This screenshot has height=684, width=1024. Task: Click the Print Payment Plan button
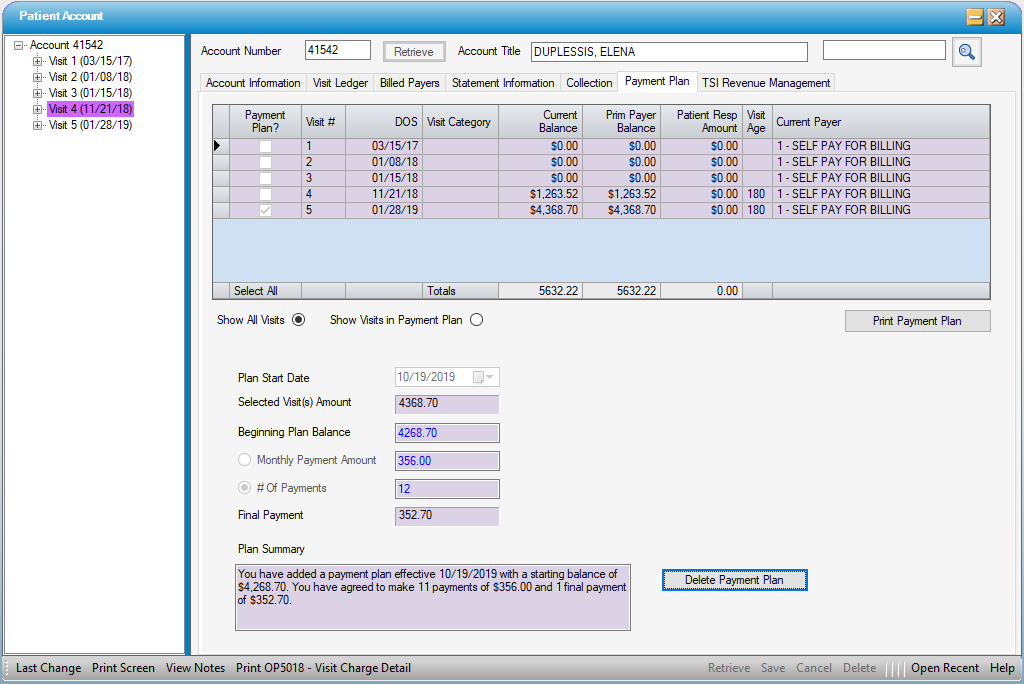tap(917, 321)
